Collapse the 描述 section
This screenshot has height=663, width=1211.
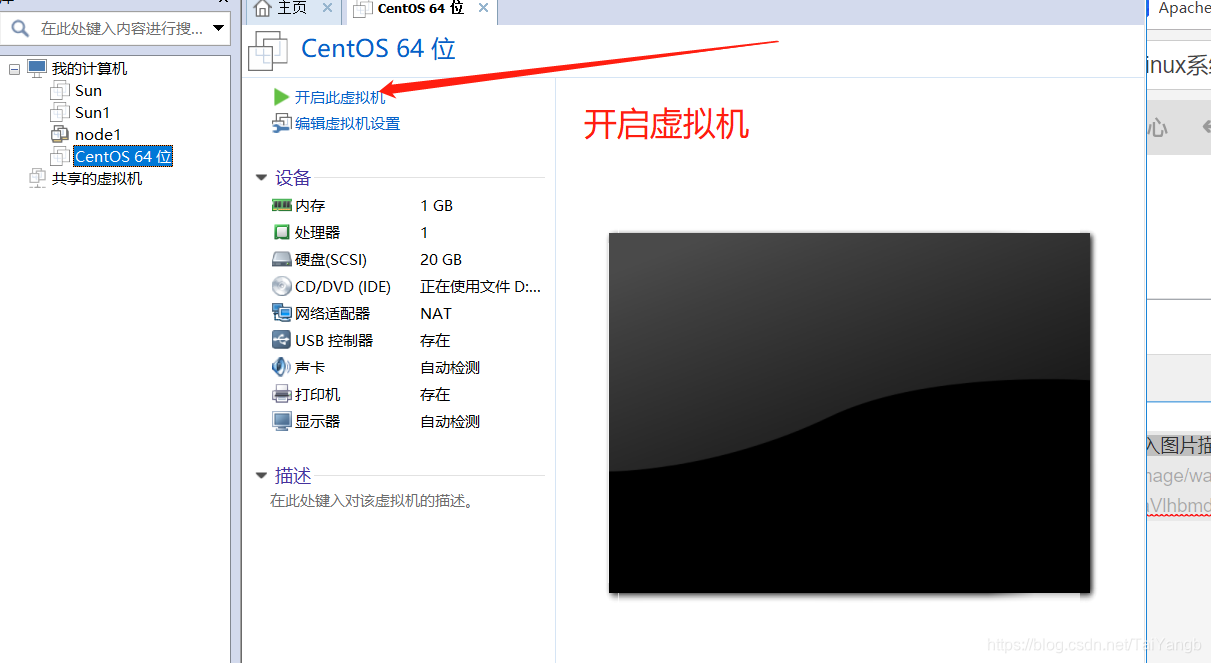pos(261,476)
